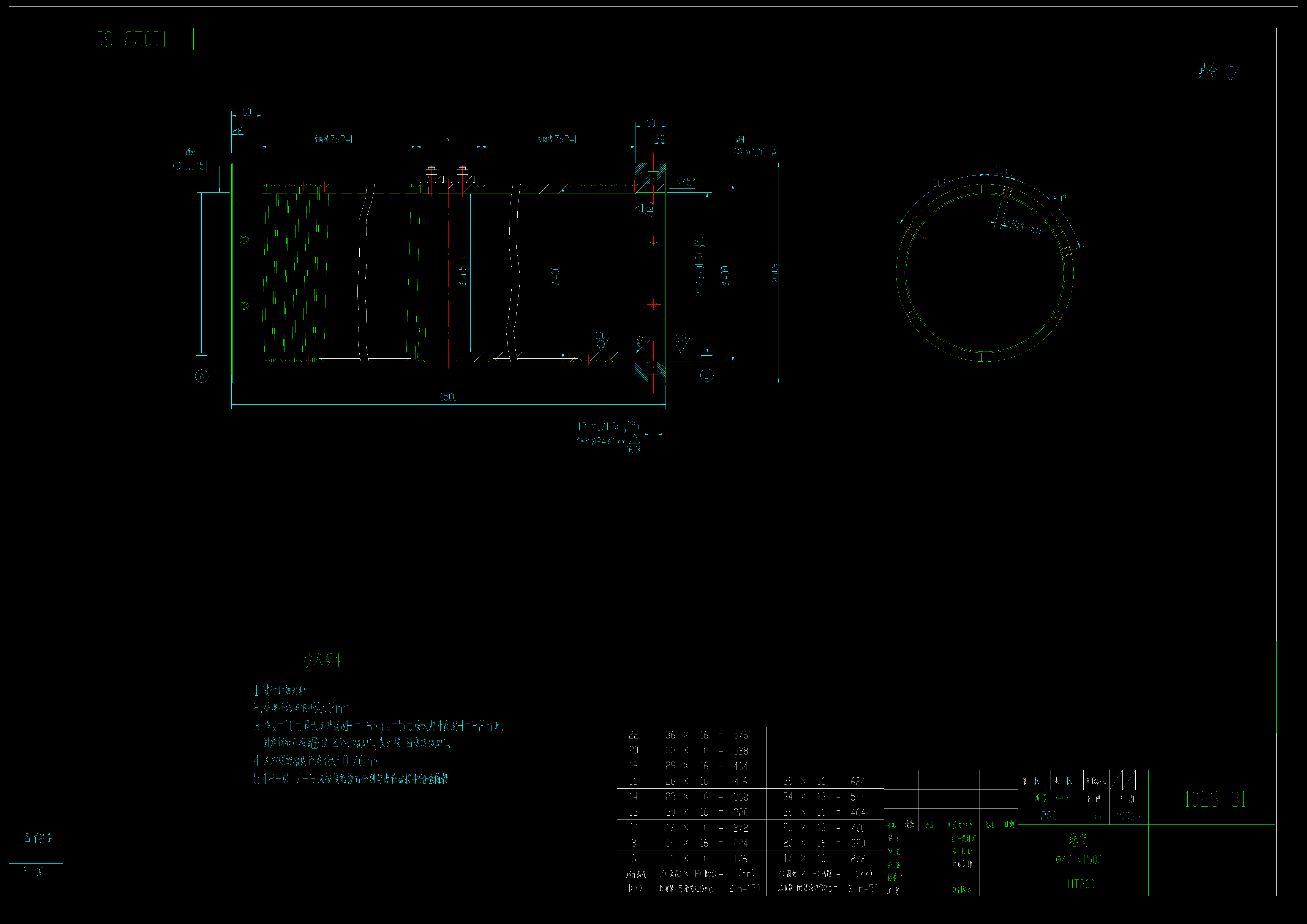Select the datum circle labeled 'A'
This screenshot has width=1307, height=924.
202,376
